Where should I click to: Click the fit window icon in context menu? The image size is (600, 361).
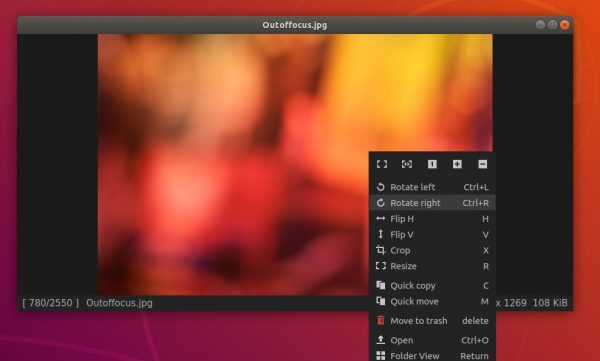click(x=382, y=164)
